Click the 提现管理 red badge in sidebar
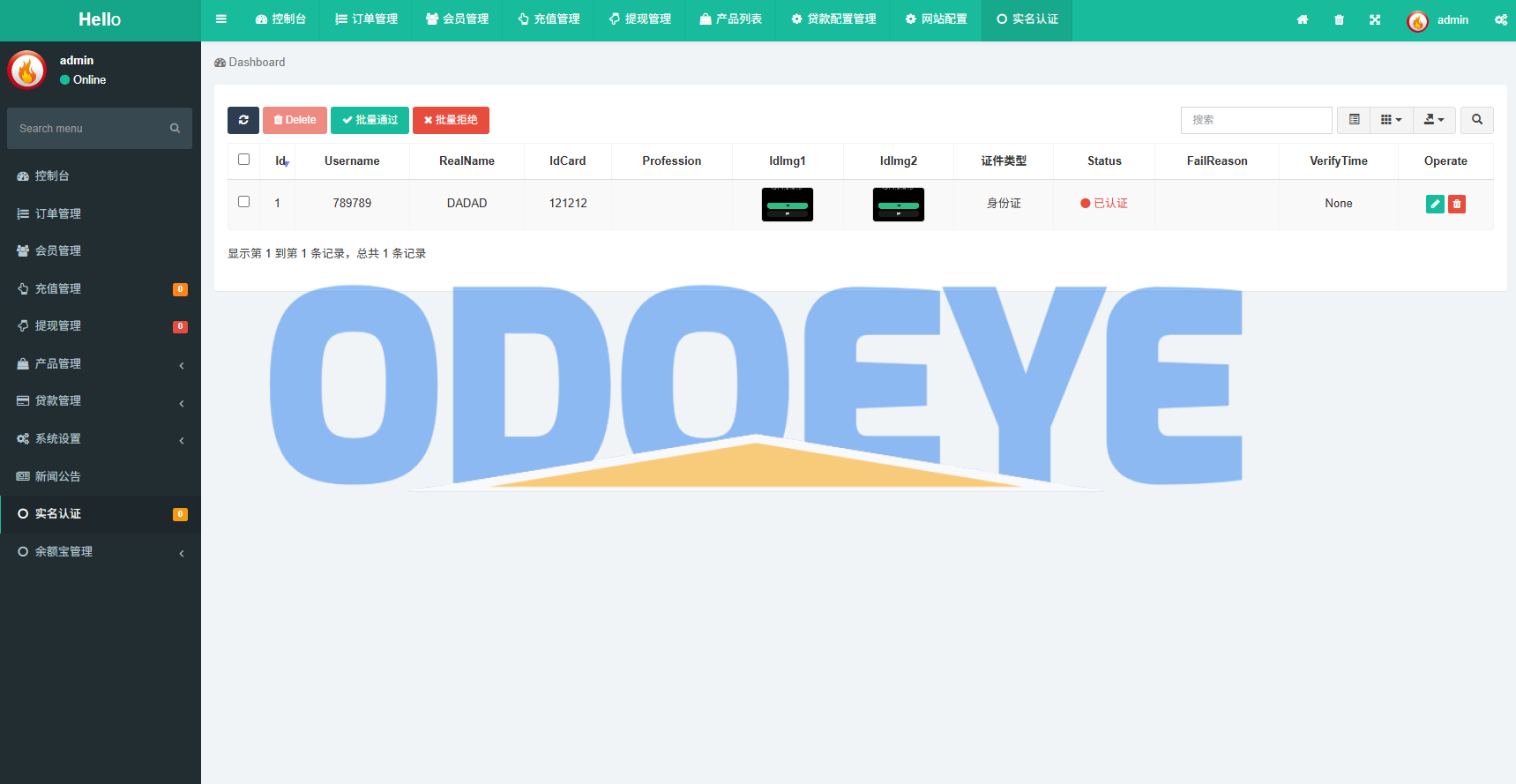 pos(180,326)
